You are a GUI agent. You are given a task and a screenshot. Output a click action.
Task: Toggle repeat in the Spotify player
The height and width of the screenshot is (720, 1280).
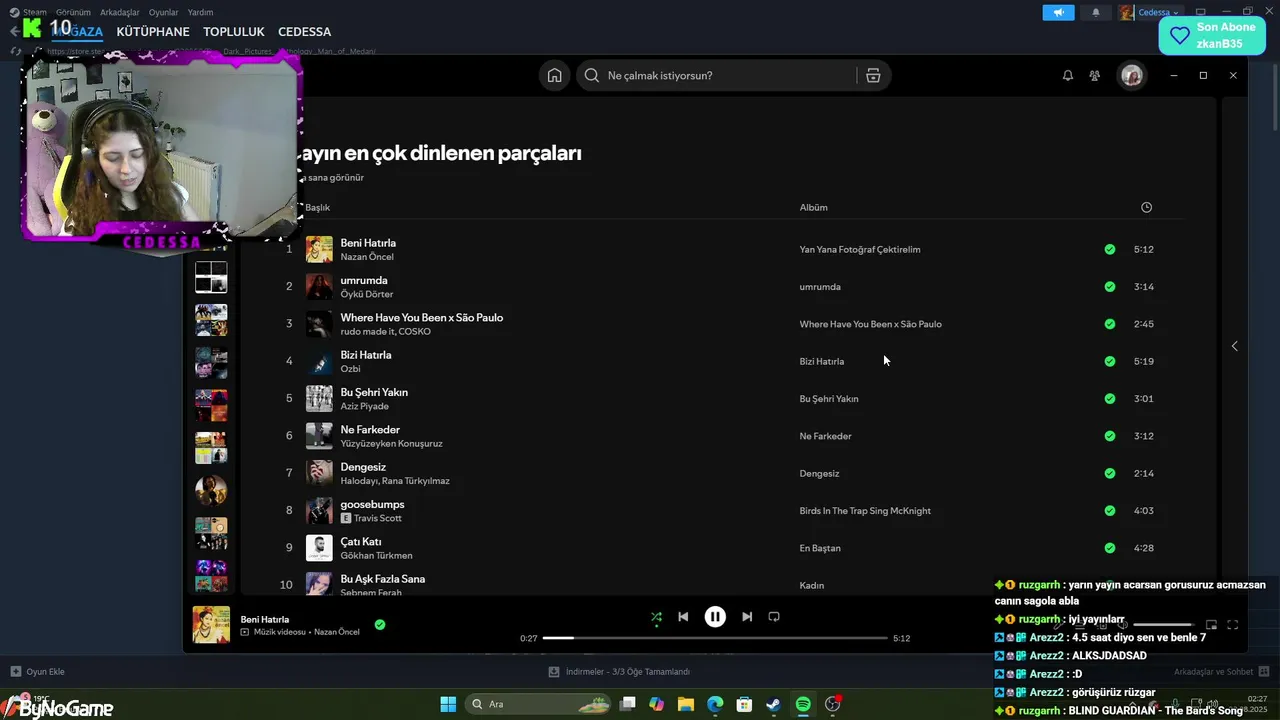[774, 617]
